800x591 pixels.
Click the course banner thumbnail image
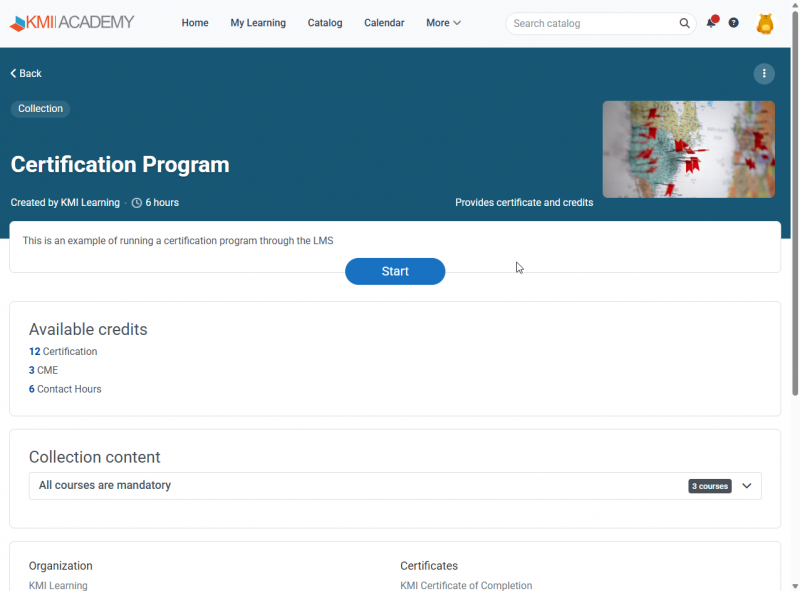(x=688, y=149)
